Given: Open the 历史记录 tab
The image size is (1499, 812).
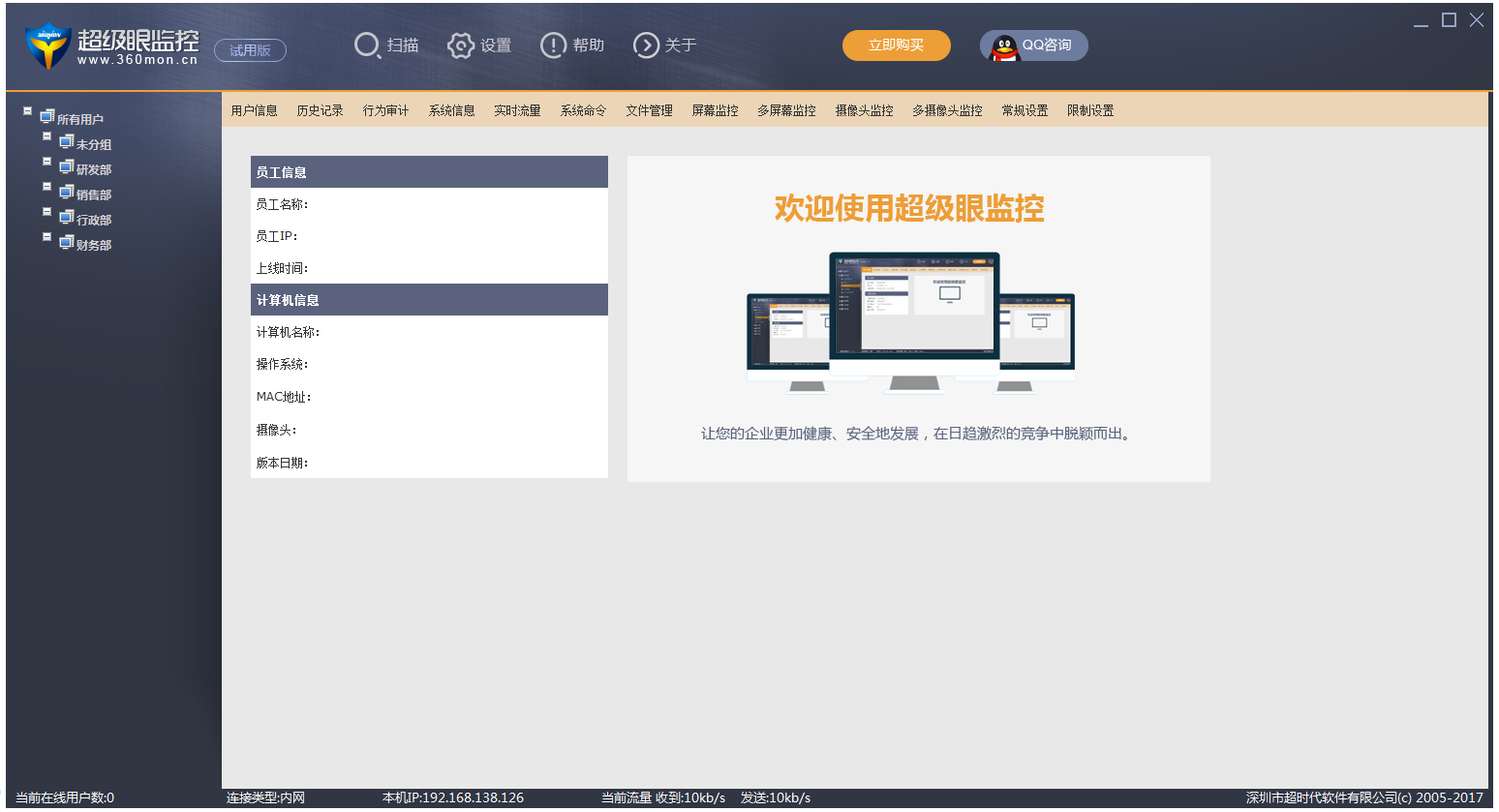Looking at the screenshot, I should [321, 110].
